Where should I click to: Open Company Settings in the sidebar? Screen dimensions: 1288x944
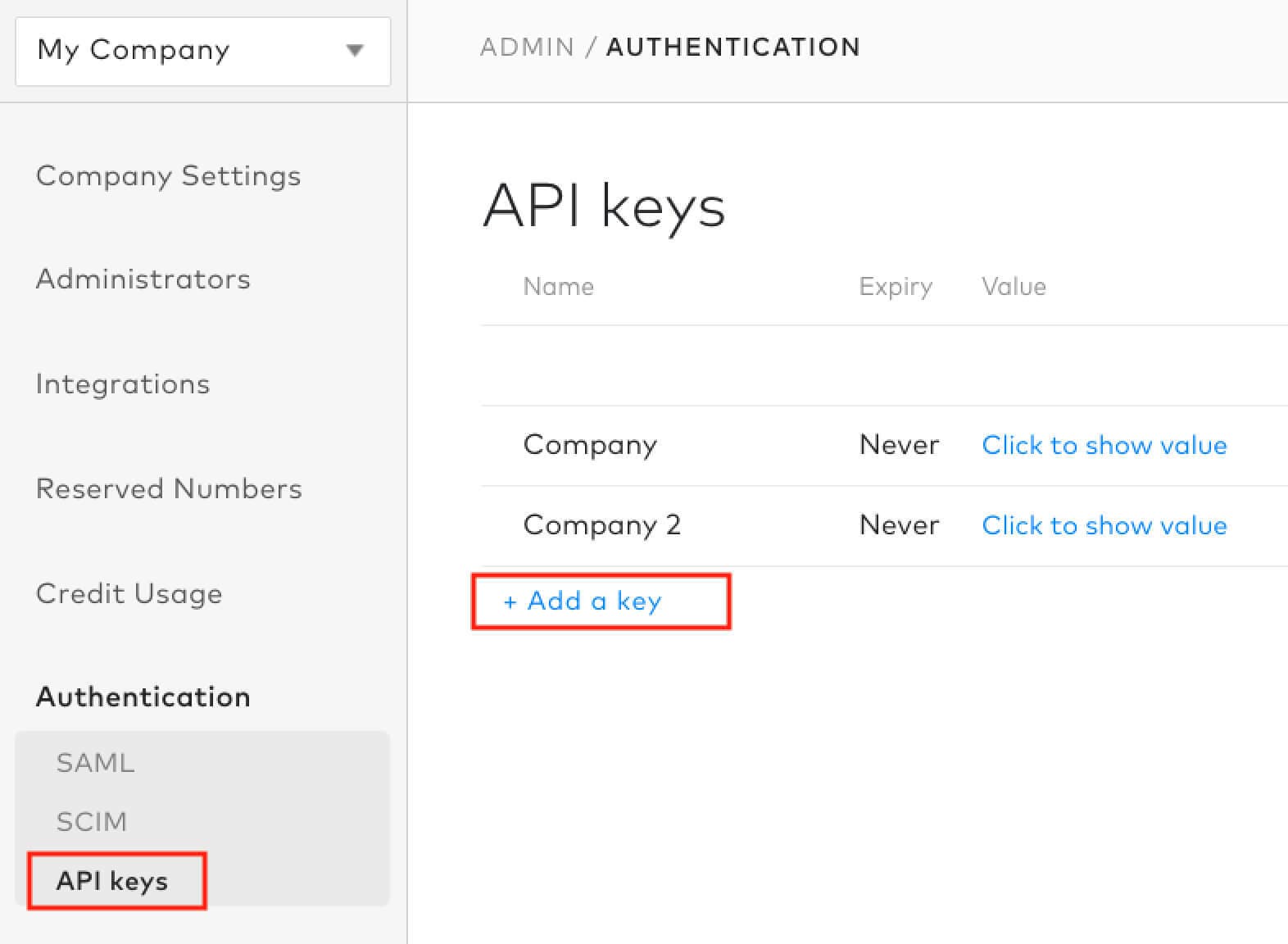coord(168,176)
